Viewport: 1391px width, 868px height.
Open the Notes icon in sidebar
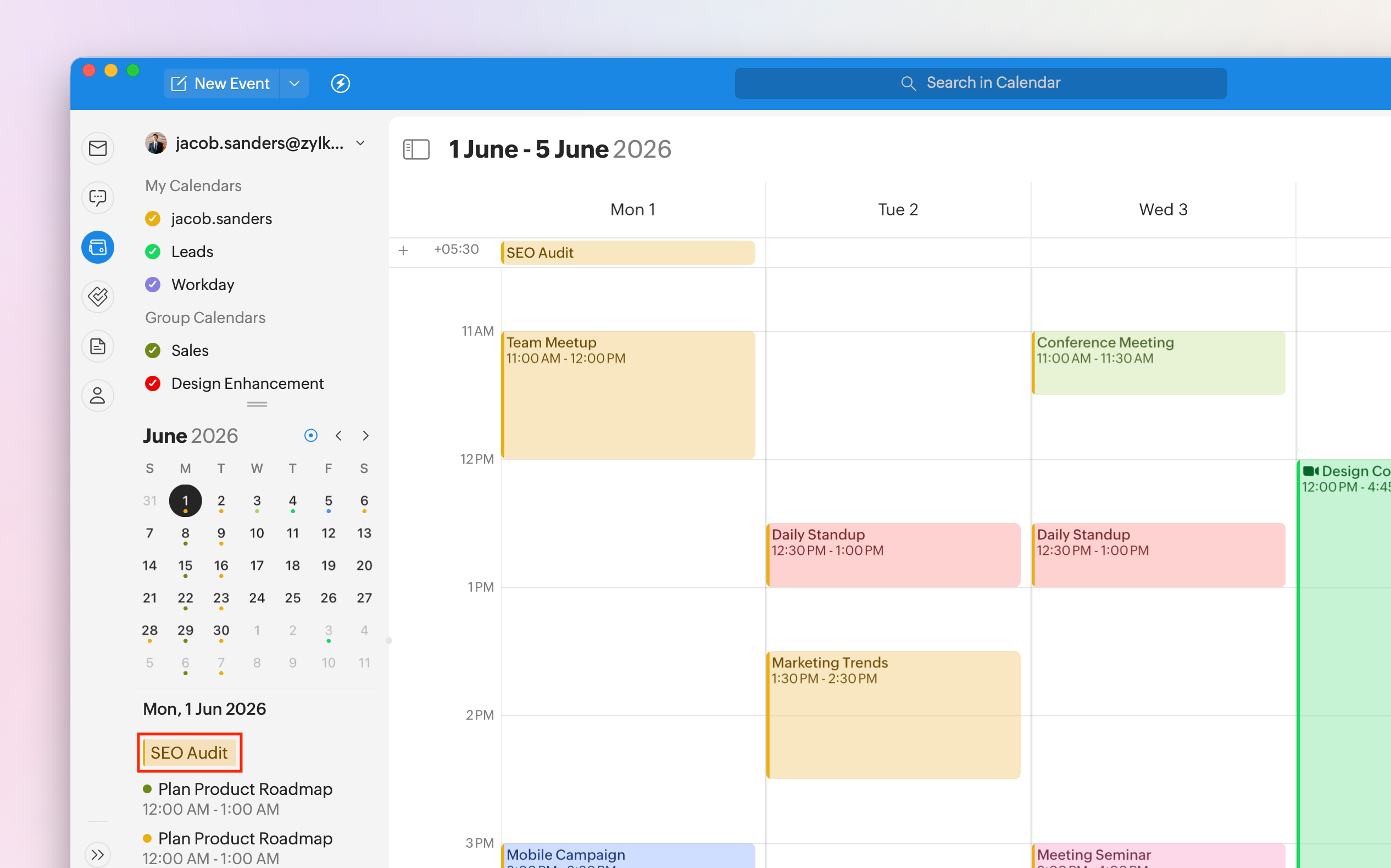tap(98, 346)
